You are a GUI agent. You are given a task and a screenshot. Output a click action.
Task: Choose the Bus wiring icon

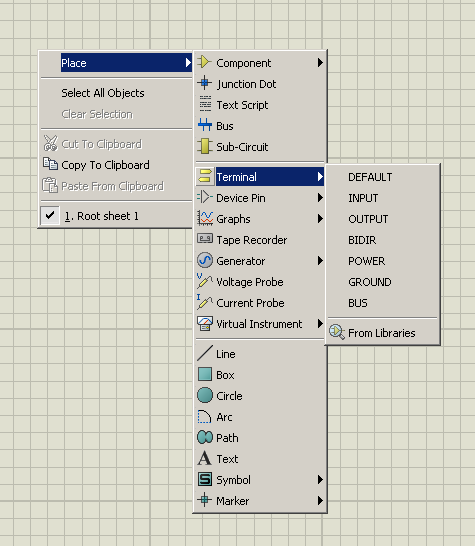(x=205, y=125)
